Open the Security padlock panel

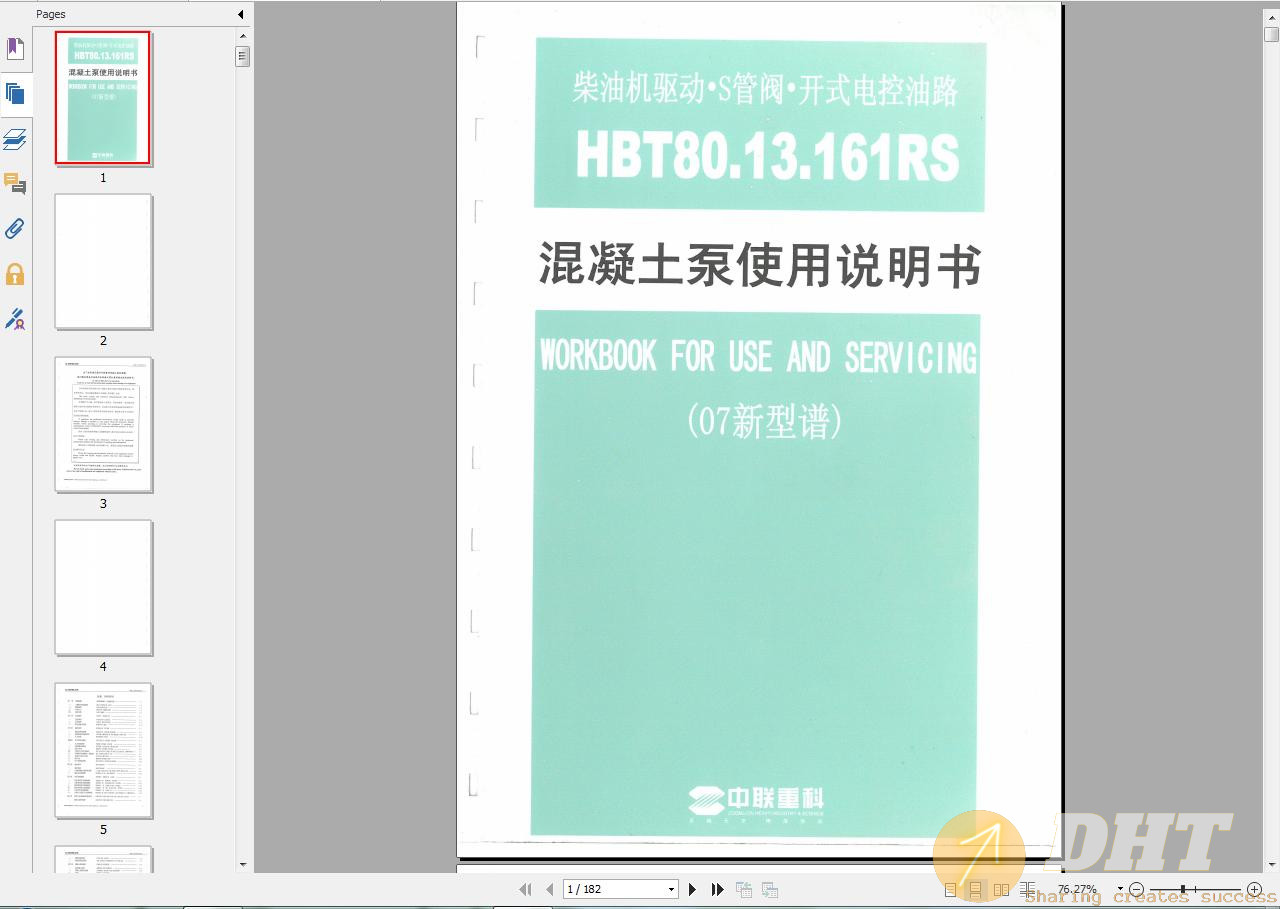pos(15,274)
